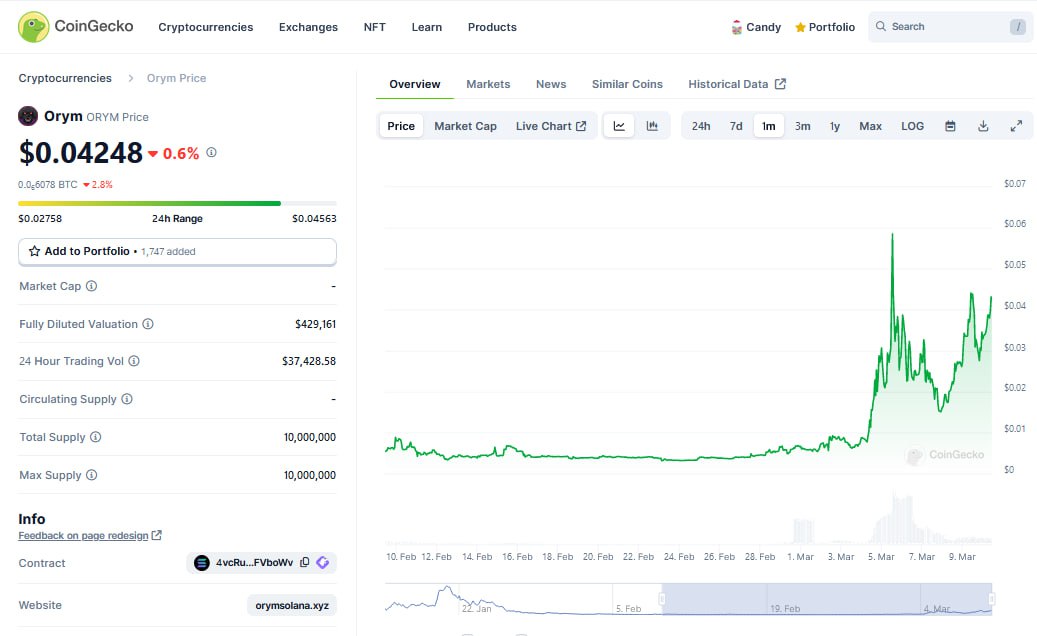
Task: Open Exchanges navigation menu
Action: tap(308, 27)
